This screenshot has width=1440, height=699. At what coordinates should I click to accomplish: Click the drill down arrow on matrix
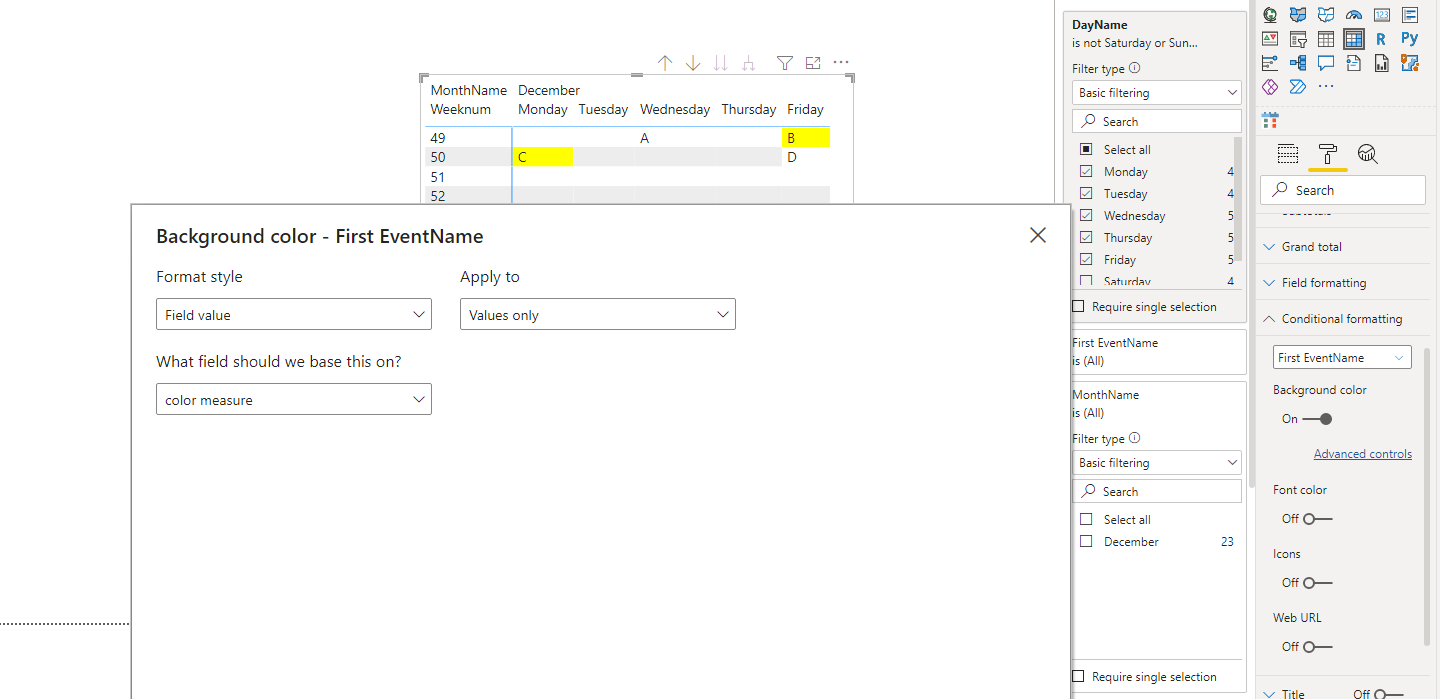point(693,63)
